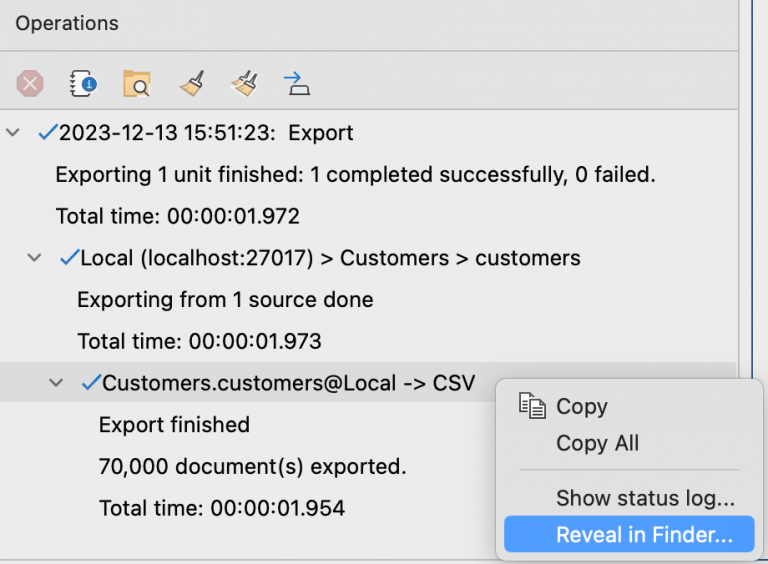This screenshot has width=768, height=564.
Task: Select the 70,000 document(s) exported line
Action: pos(252,467)
